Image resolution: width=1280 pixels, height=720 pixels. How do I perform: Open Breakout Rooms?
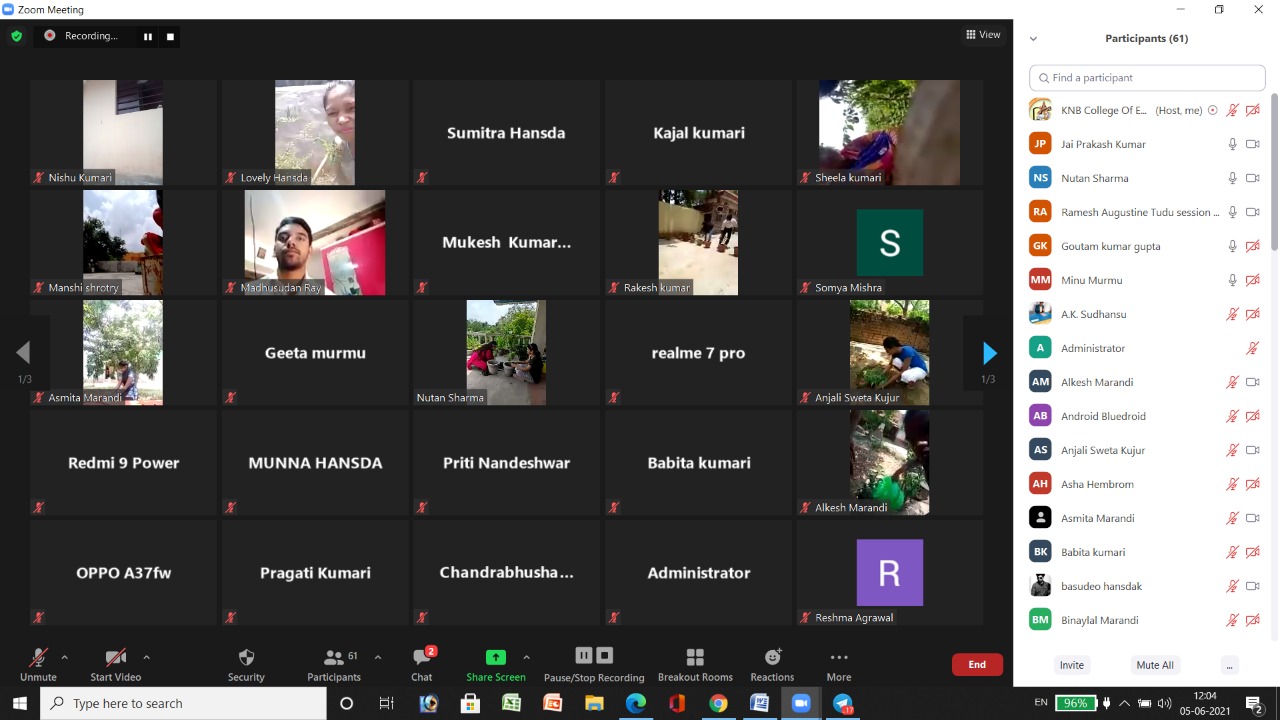[695, 664]
